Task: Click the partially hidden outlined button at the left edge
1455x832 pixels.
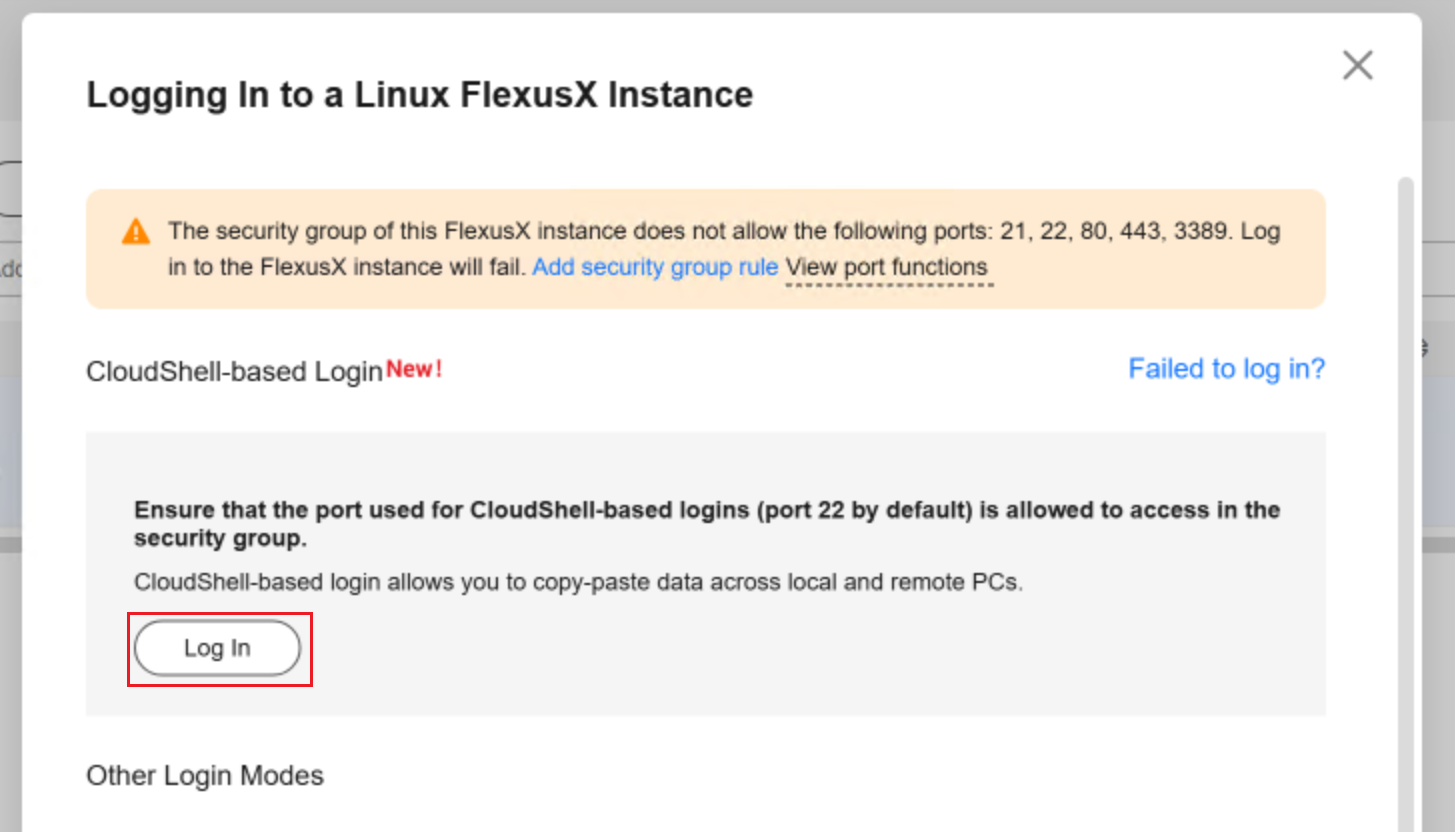Action: [10, 189]
